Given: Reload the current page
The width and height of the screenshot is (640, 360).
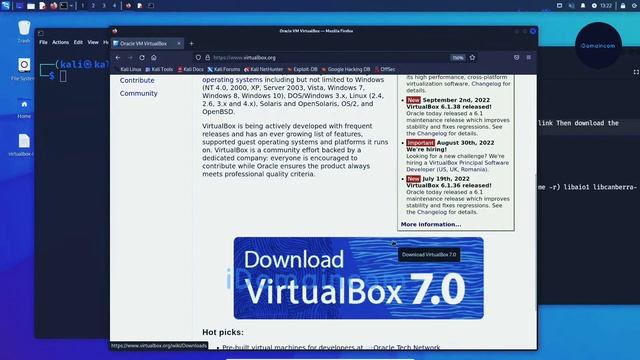Looking at the screenshot, I should click(x=142, y=58).
